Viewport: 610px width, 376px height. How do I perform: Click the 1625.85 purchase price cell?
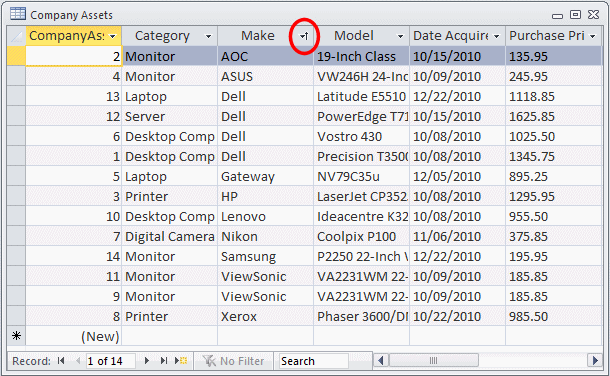pyautogui.click(x=554, y=116)
